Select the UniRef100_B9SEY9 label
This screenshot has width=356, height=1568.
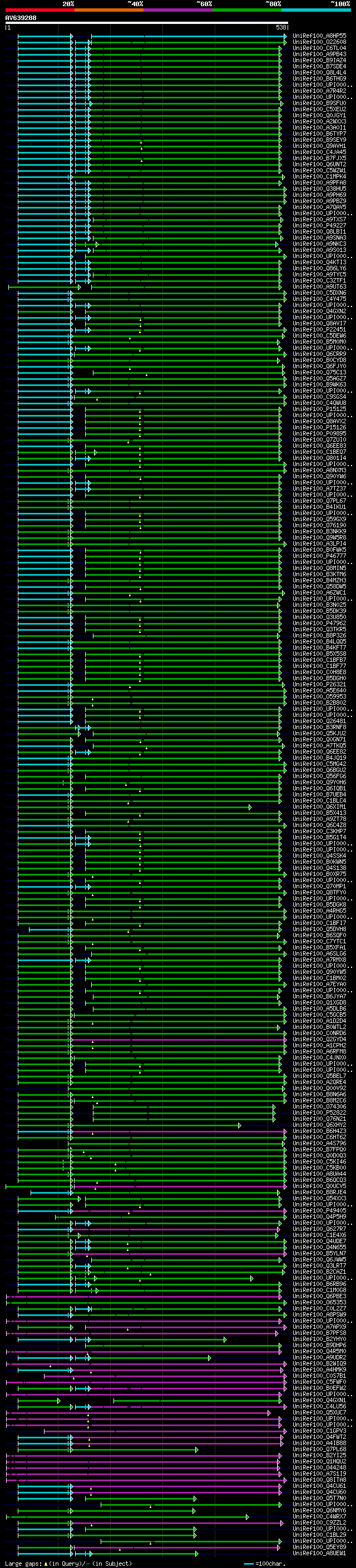pos(319,140)
